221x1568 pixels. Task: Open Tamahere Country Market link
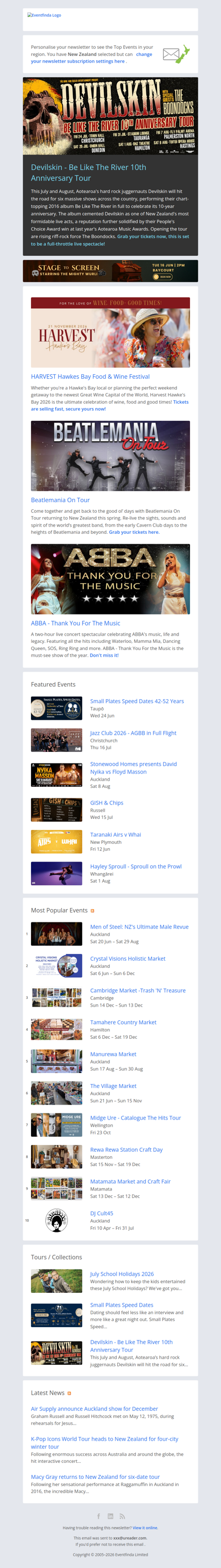(x=123, y=1022)
